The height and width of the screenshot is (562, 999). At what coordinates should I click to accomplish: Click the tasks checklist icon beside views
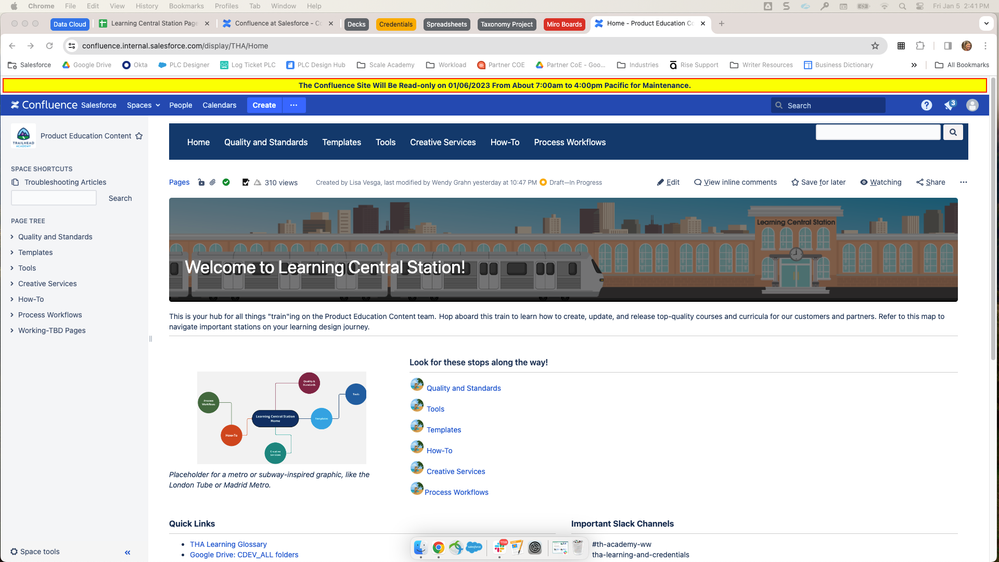pyautogui.click(x=245, y=182)
